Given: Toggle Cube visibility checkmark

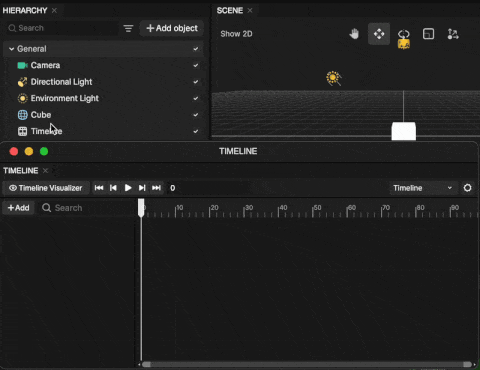Looking at the screenshot, I should 196,115.
